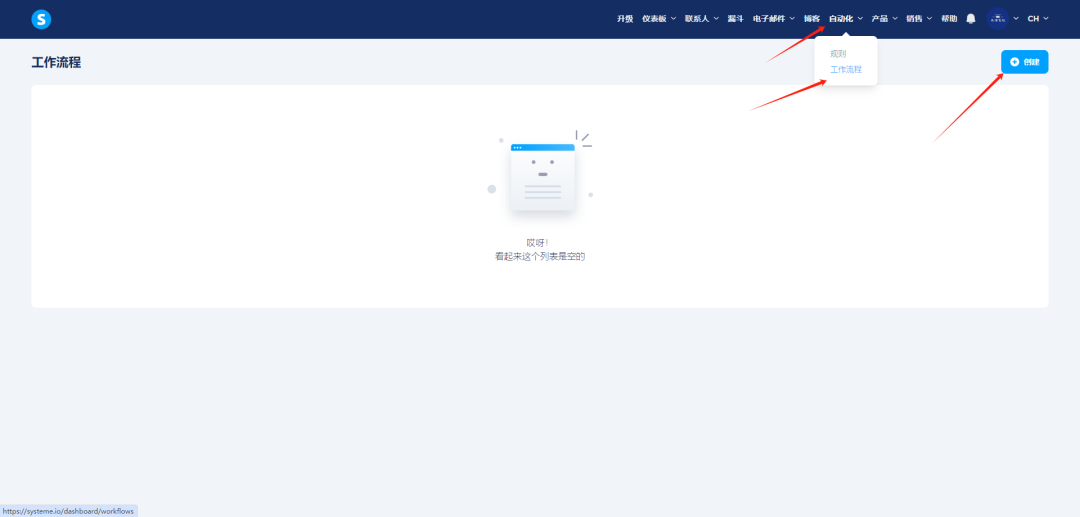Open the 帮助 page

coord(948,19)
